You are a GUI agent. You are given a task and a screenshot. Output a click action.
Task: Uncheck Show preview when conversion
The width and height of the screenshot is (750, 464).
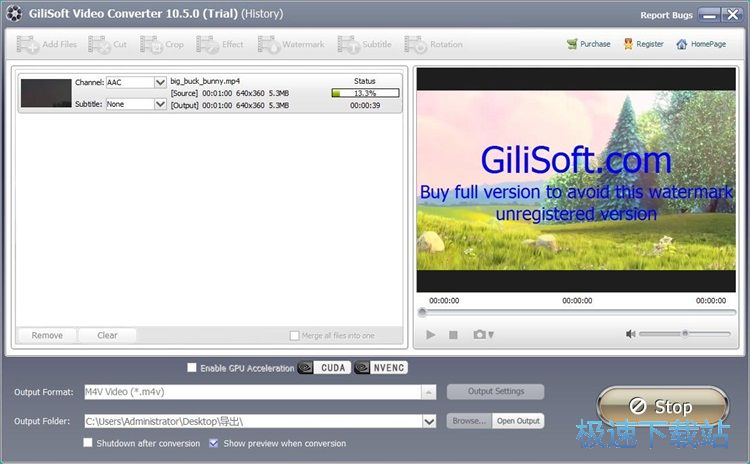click(213, 443)
